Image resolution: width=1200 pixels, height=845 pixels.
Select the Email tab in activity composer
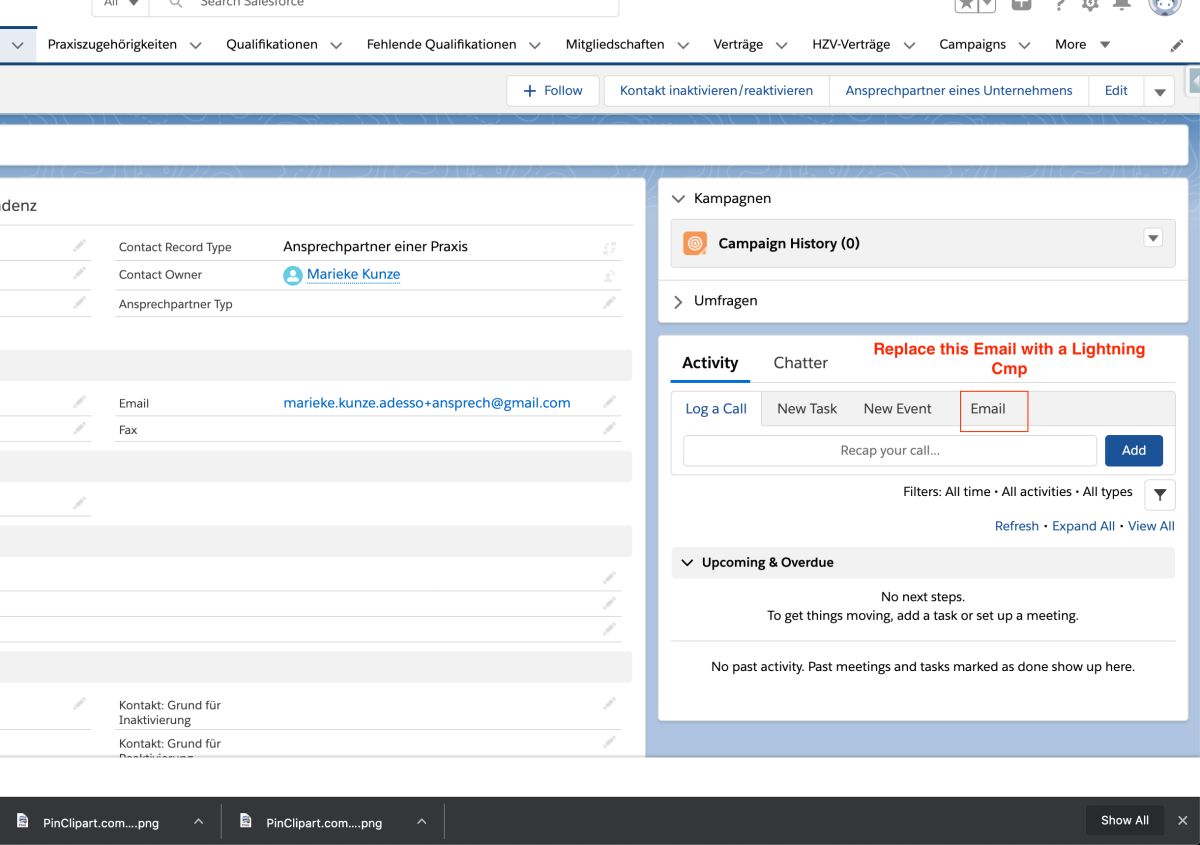(988, 409)
